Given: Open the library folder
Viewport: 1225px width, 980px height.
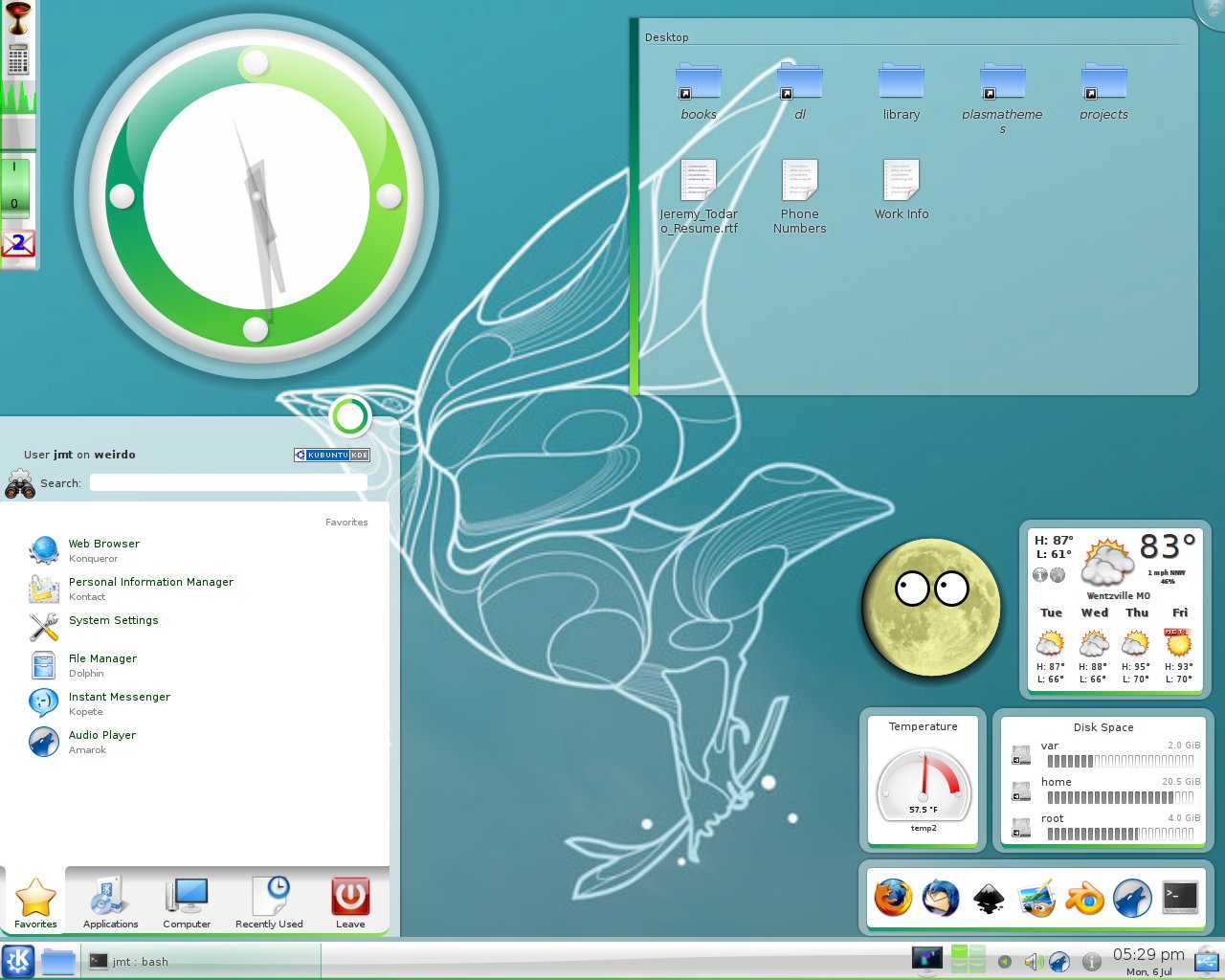Looking at the screenshot, I should click(x=902, y=91).
